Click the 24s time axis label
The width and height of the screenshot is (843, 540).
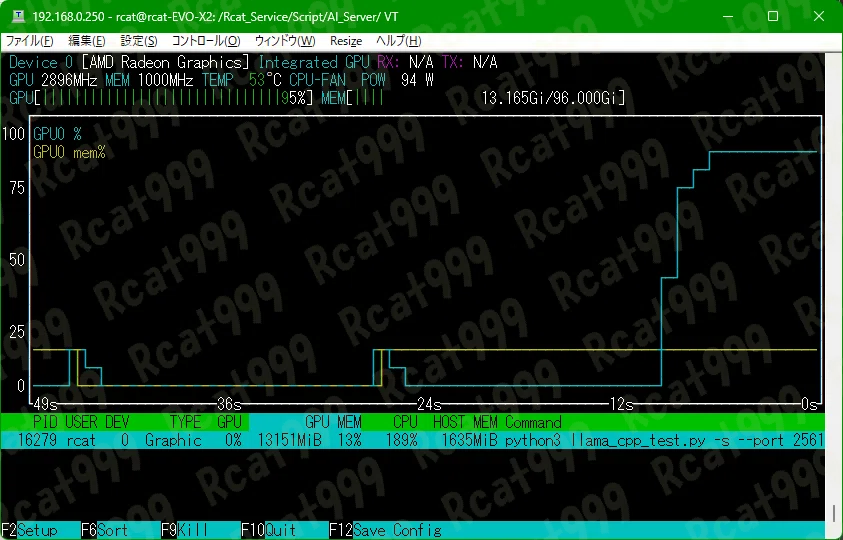(x=429, y=403)
